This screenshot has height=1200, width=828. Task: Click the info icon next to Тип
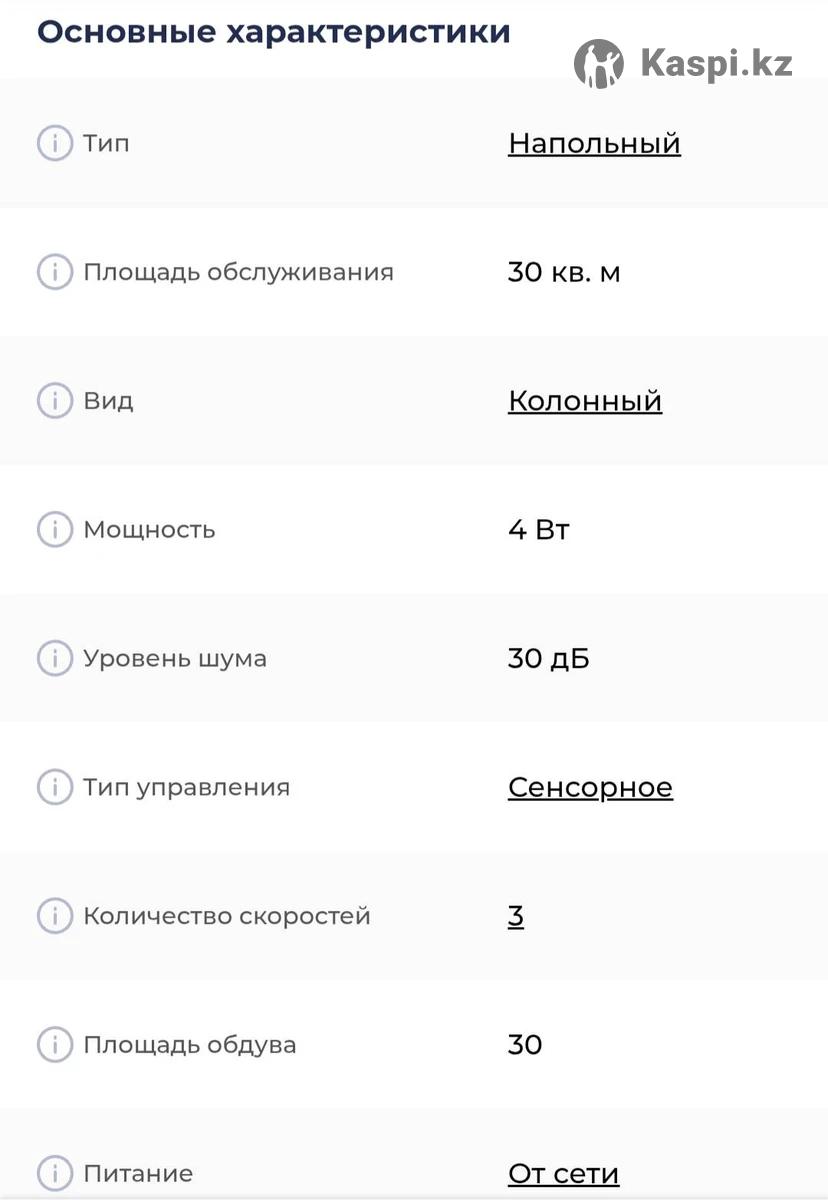pyautogui.click(x=55, y=143)
